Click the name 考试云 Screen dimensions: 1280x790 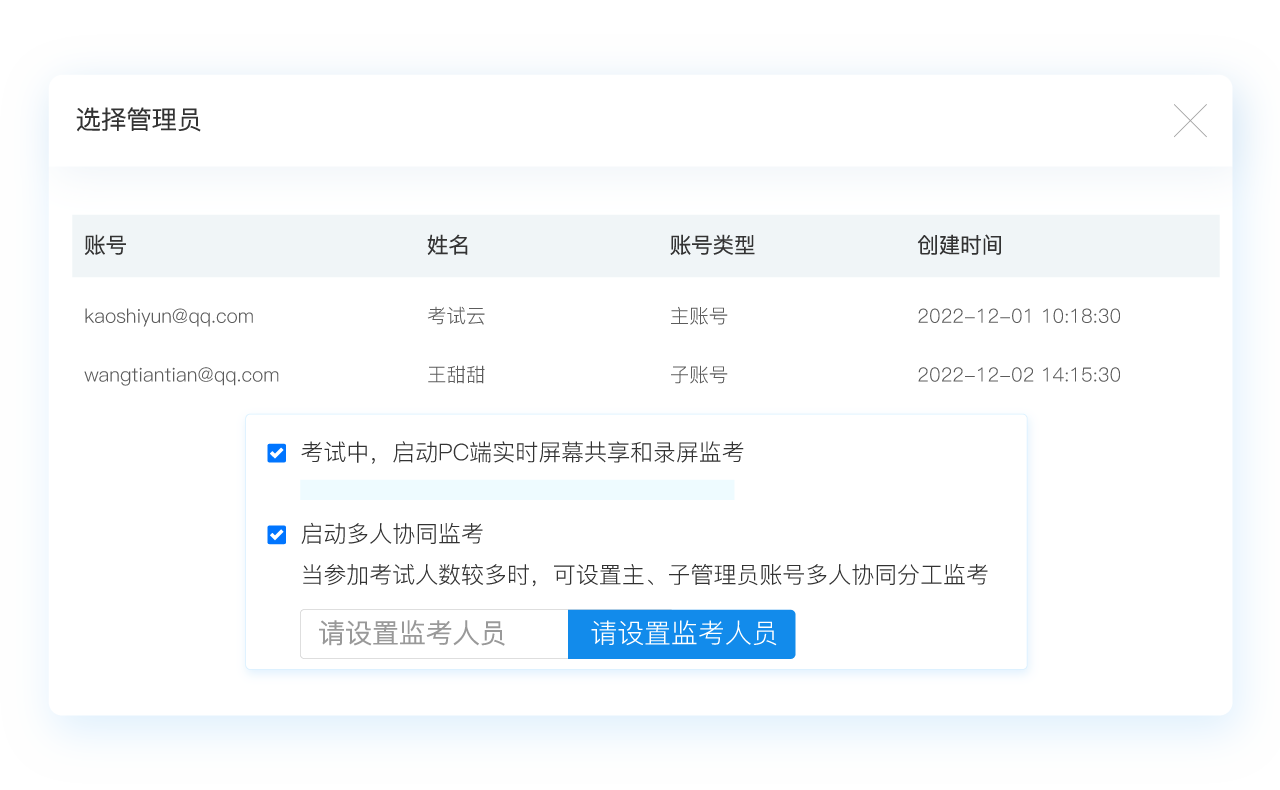click(456, 317)
